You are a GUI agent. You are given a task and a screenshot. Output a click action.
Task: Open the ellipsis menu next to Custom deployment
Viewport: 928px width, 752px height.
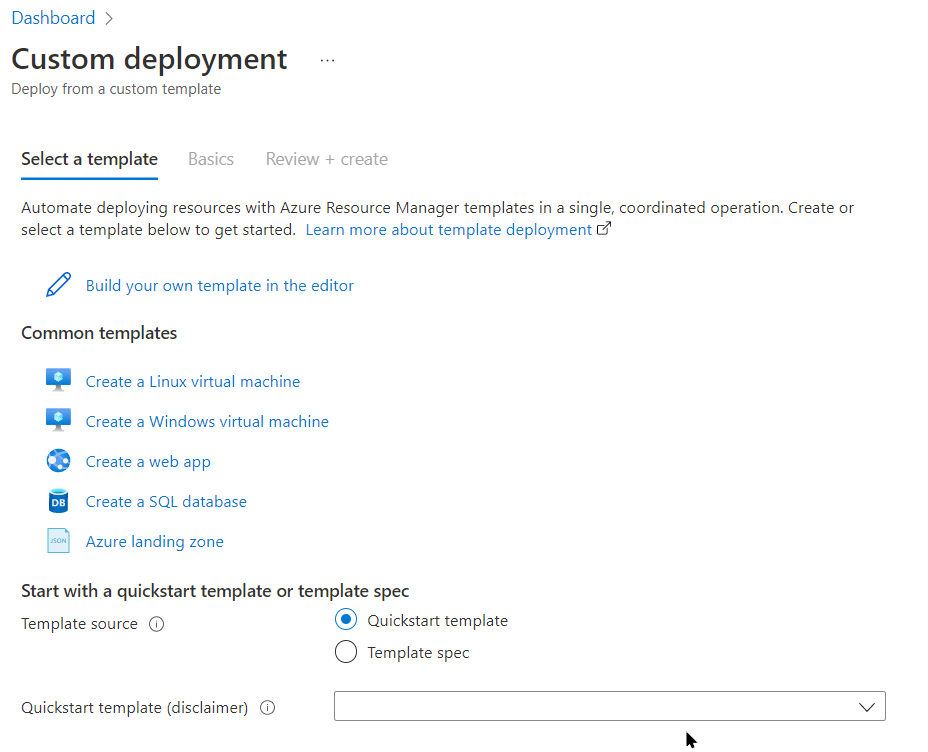click(327, 60)
